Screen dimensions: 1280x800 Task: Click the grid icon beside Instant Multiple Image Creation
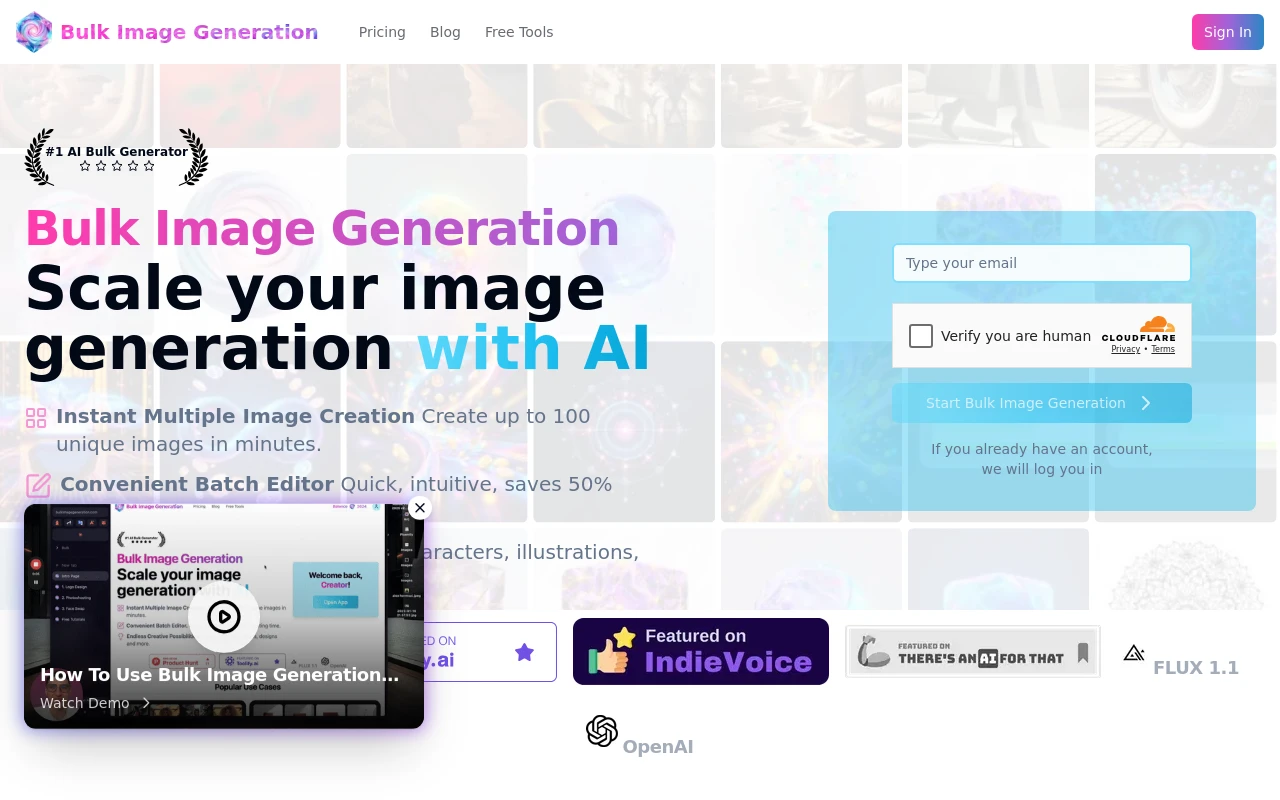coord(37,418)
